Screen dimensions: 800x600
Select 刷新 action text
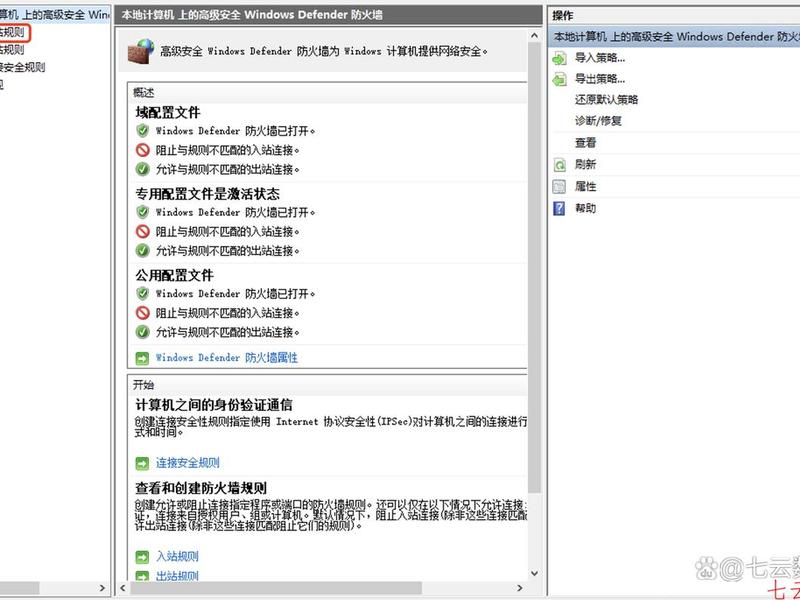586,165
